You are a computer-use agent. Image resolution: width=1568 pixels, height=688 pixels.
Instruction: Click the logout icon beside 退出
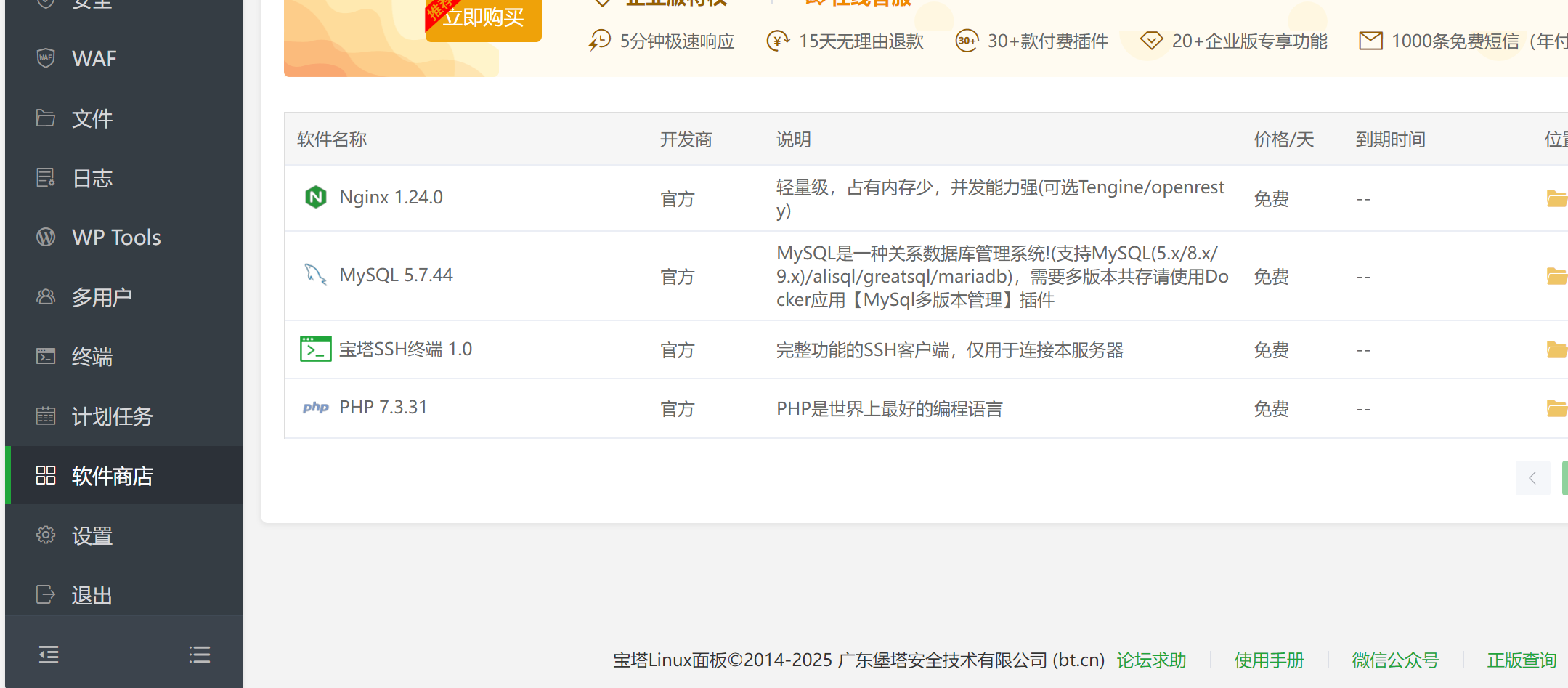[x=46, y=594]
